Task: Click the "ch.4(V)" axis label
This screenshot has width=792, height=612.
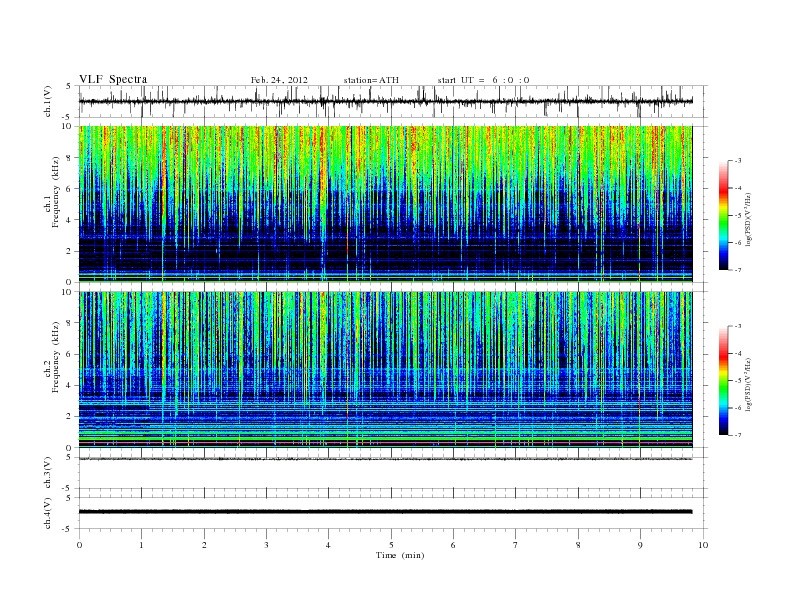Action: coord(48,513)
